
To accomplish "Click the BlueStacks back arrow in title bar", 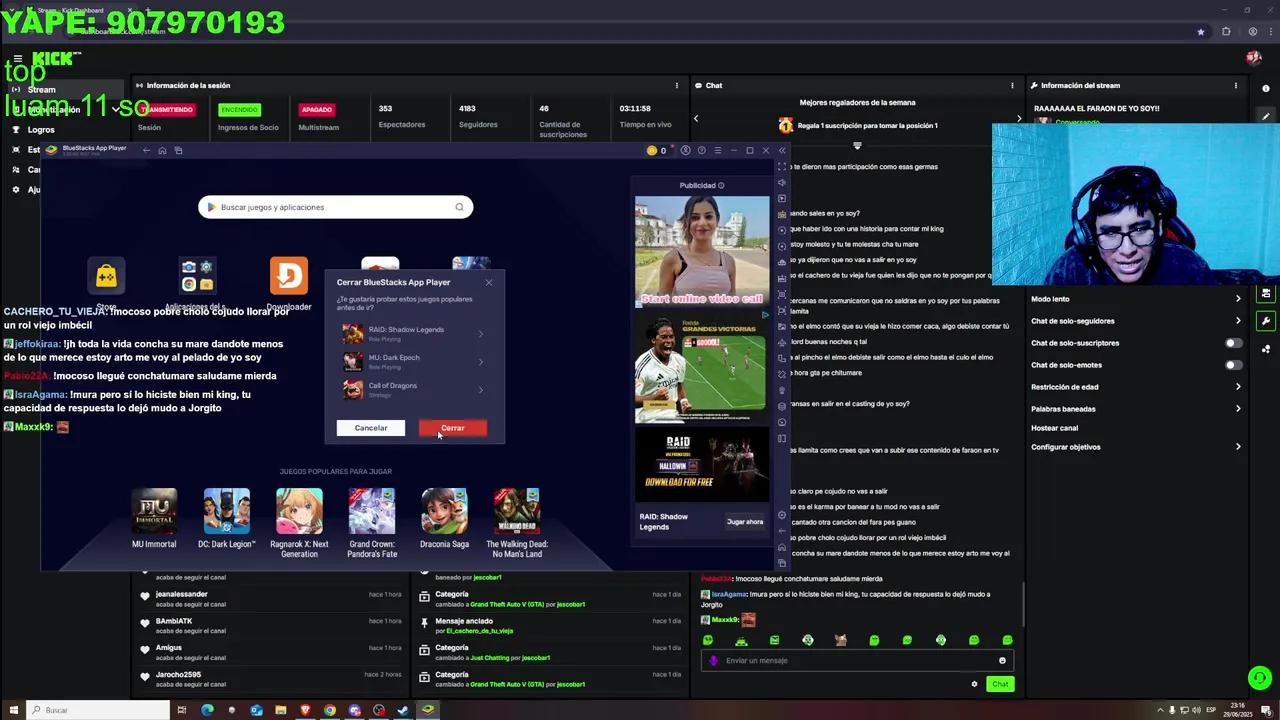I will (146, 150).
